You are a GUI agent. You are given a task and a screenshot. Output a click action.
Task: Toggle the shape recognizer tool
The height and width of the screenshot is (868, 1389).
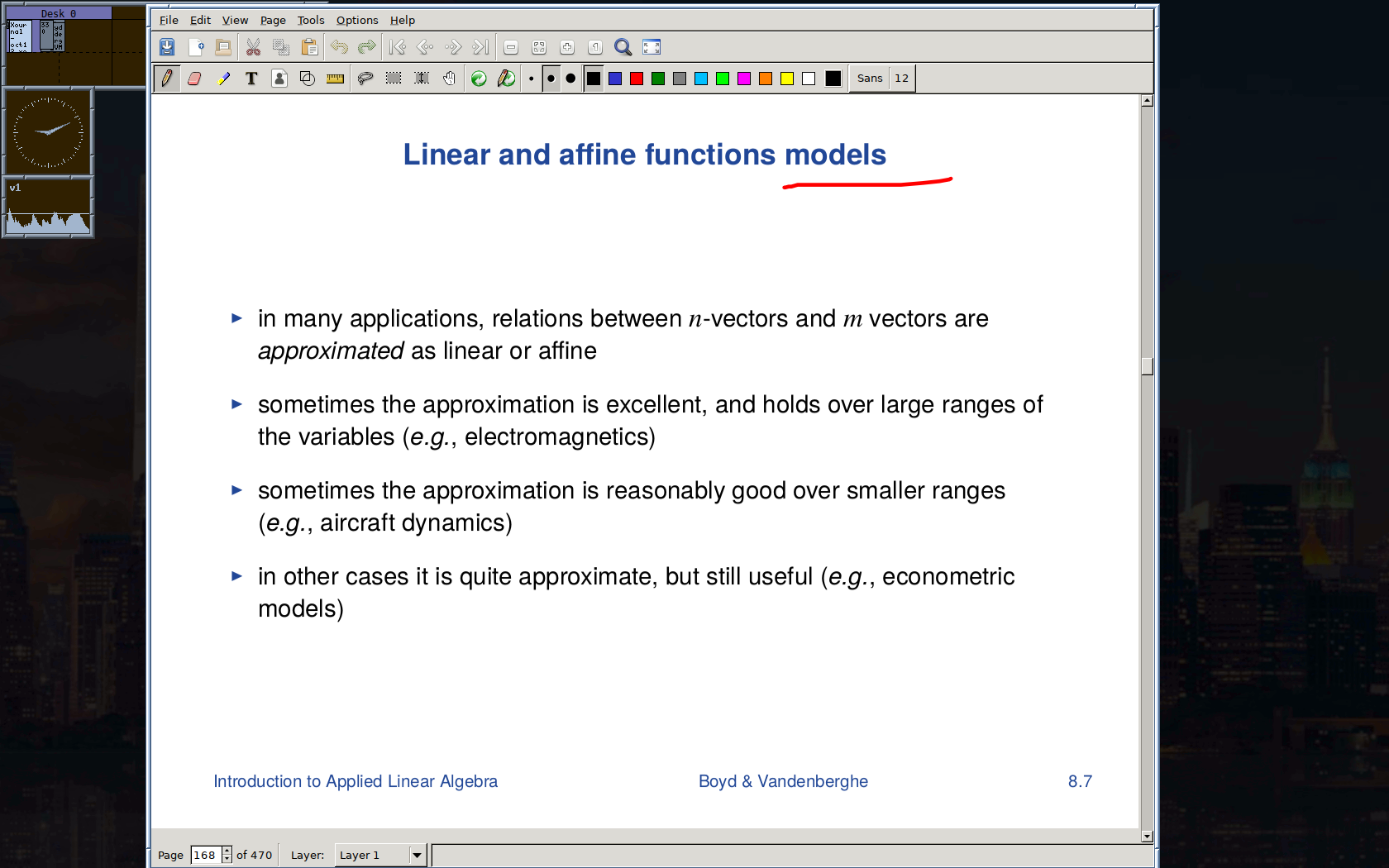[307, 79]
